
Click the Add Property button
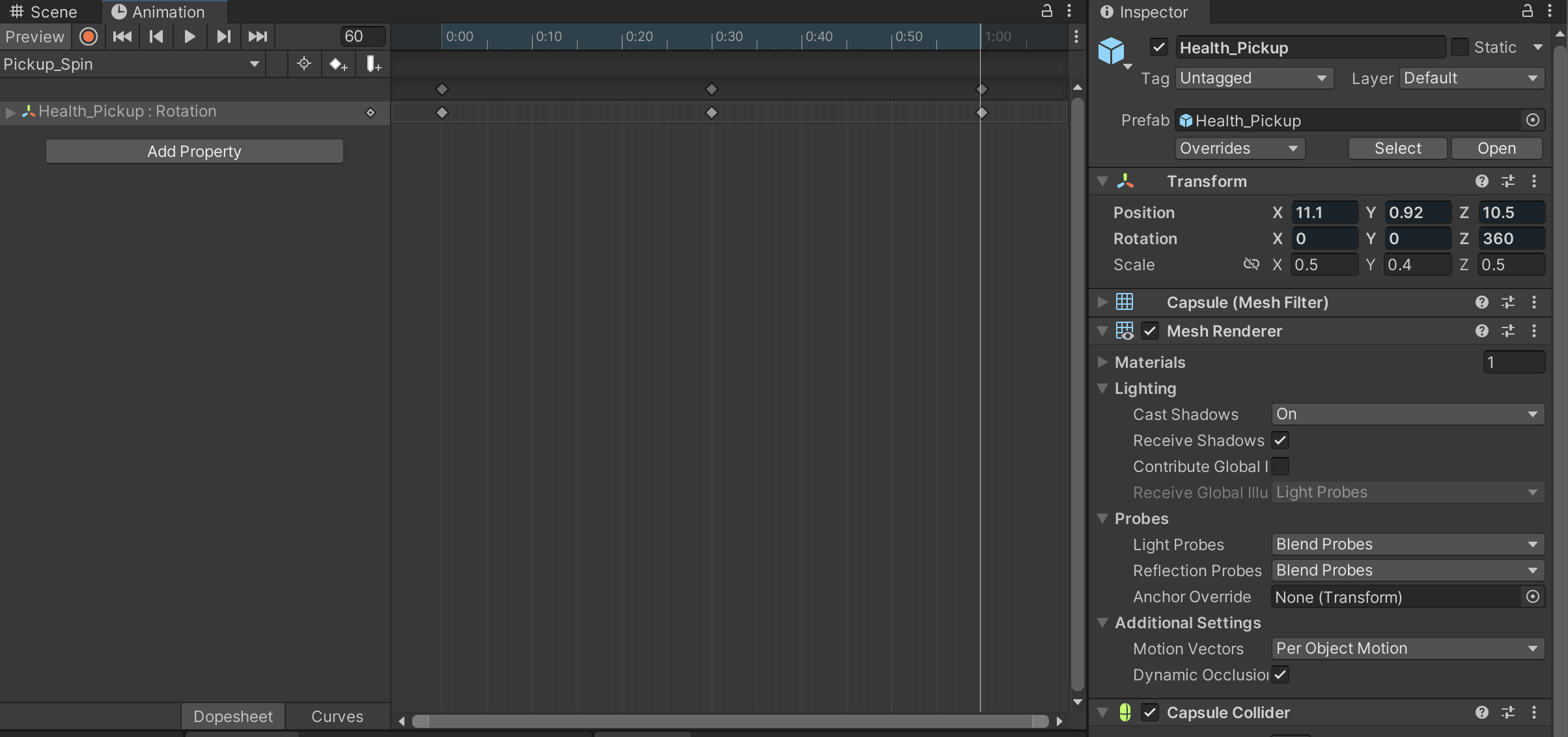pyautogui.click(x=194, y=151)
